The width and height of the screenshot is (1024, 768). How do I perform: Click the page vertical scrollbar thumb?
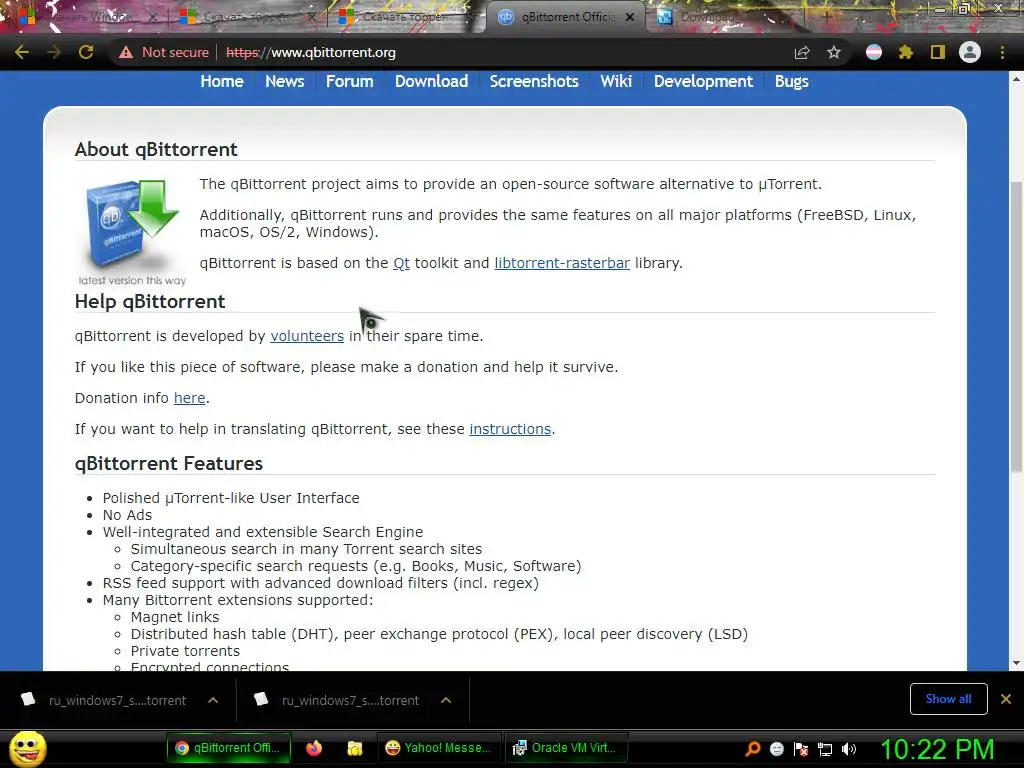click(x=1016, y=327)
